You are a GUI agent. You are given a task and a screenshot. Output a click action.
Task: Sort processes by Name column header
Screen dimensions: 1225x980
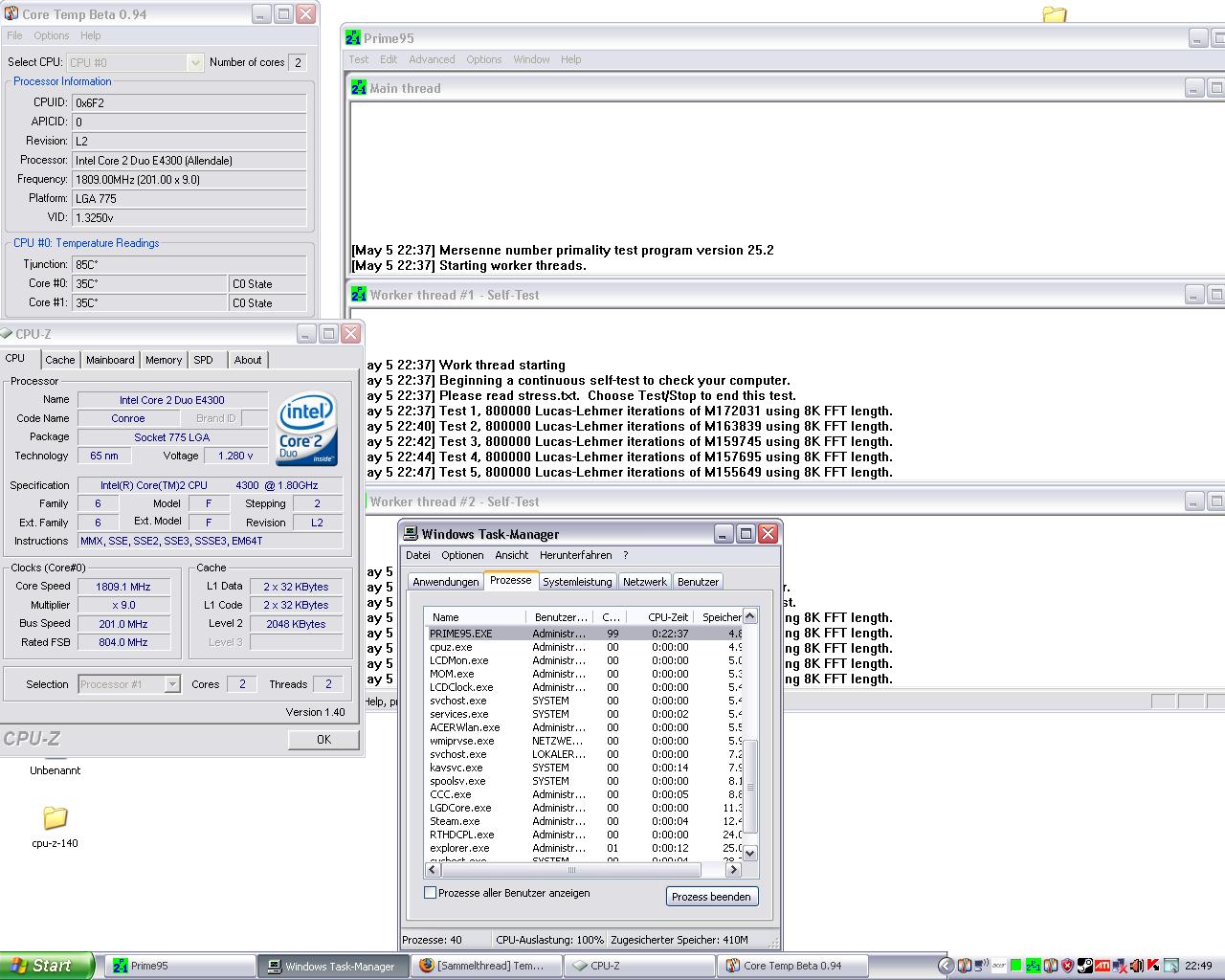tap(476, 617)
